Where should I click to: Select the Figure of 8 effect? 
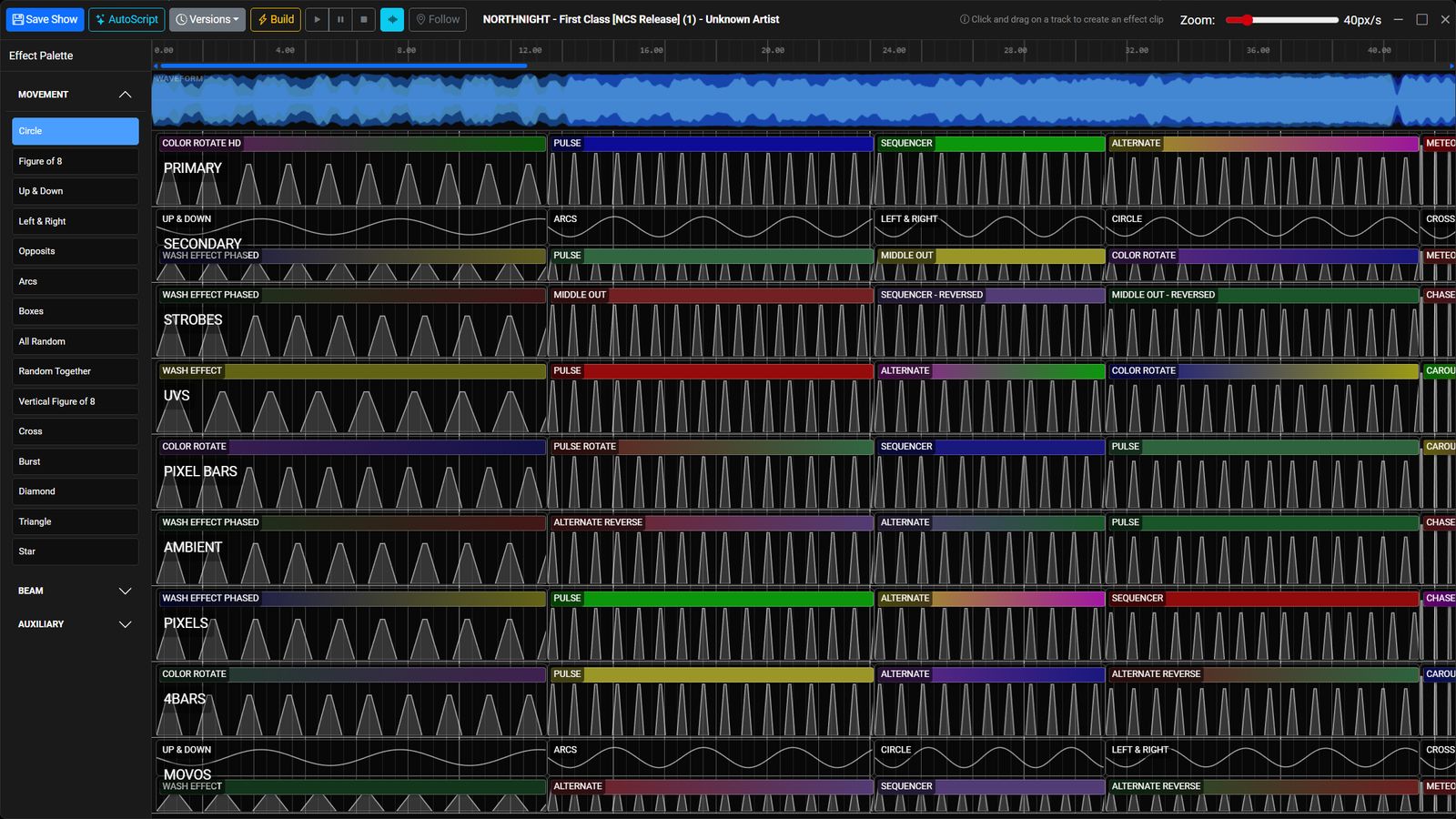click(x=76, y=161)
